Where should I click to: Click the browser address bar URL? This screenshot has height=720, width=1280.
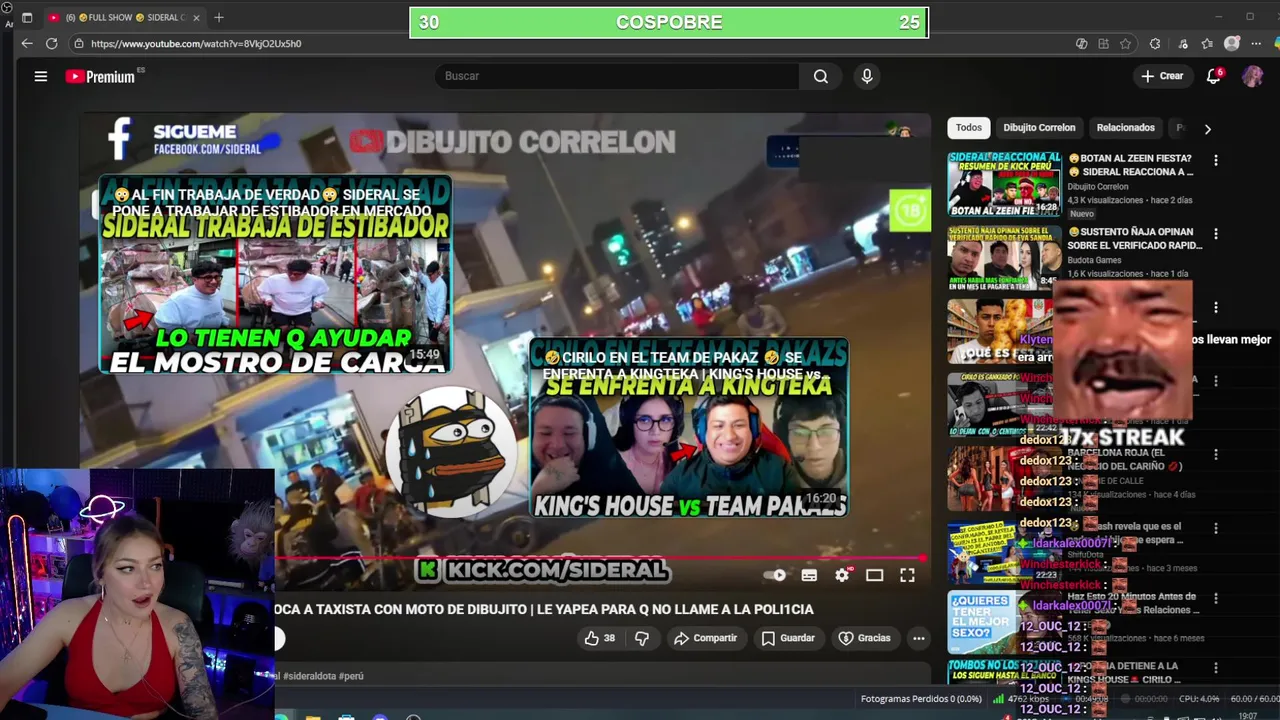[x=196, y=44]
